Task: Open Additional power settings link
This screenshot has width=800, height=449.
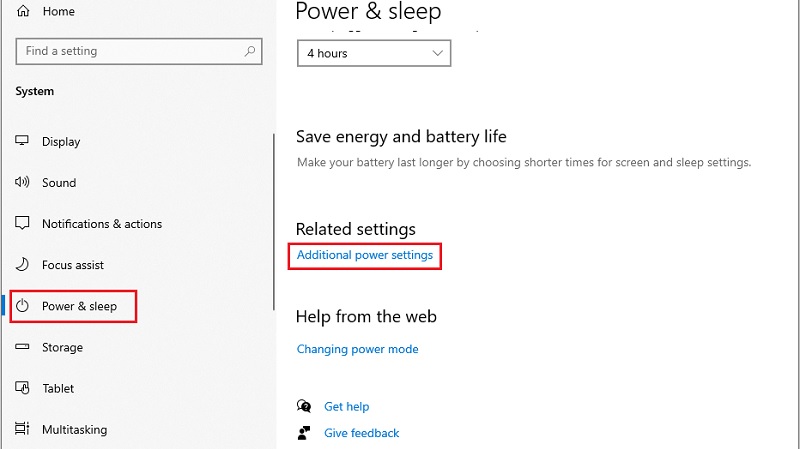Action: pyautogui.click(x=365, y=255)
